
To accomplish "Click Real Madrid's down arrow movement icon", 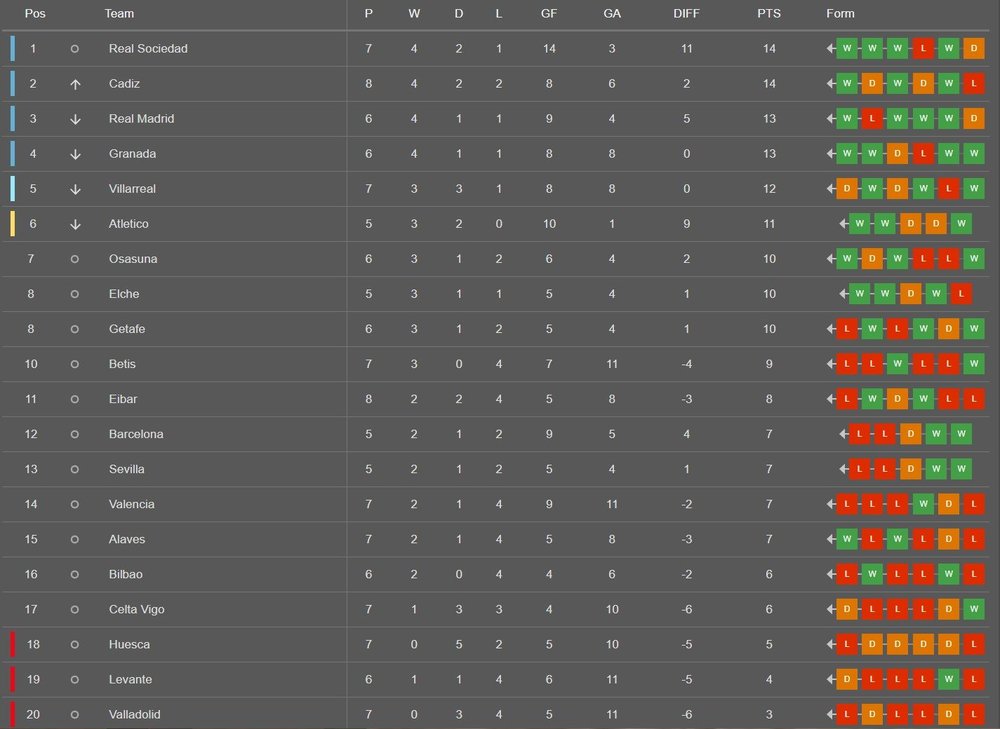I will click(x=75, y=119).
